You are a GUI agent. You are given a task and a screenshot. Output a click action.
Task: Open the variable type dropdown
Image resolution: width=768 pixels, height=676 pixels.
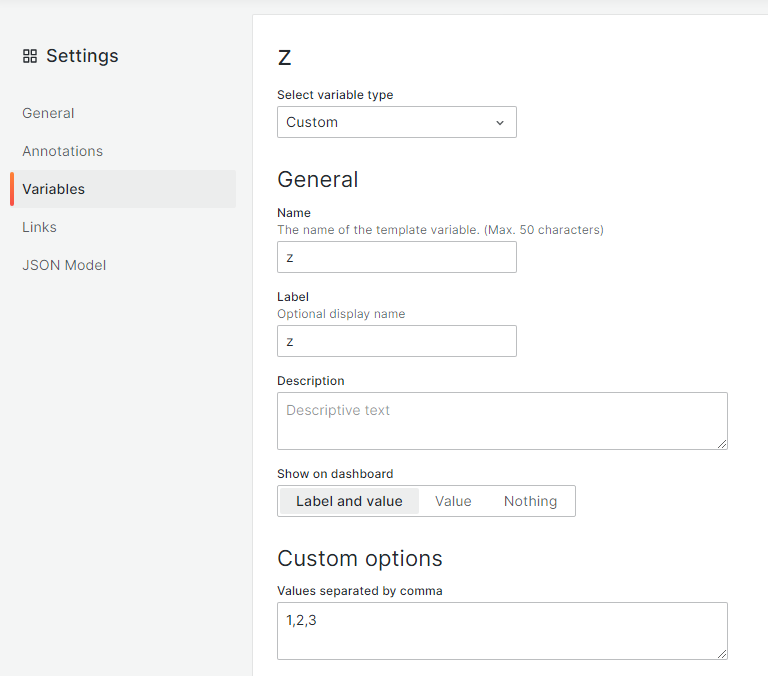click(396, 122)
